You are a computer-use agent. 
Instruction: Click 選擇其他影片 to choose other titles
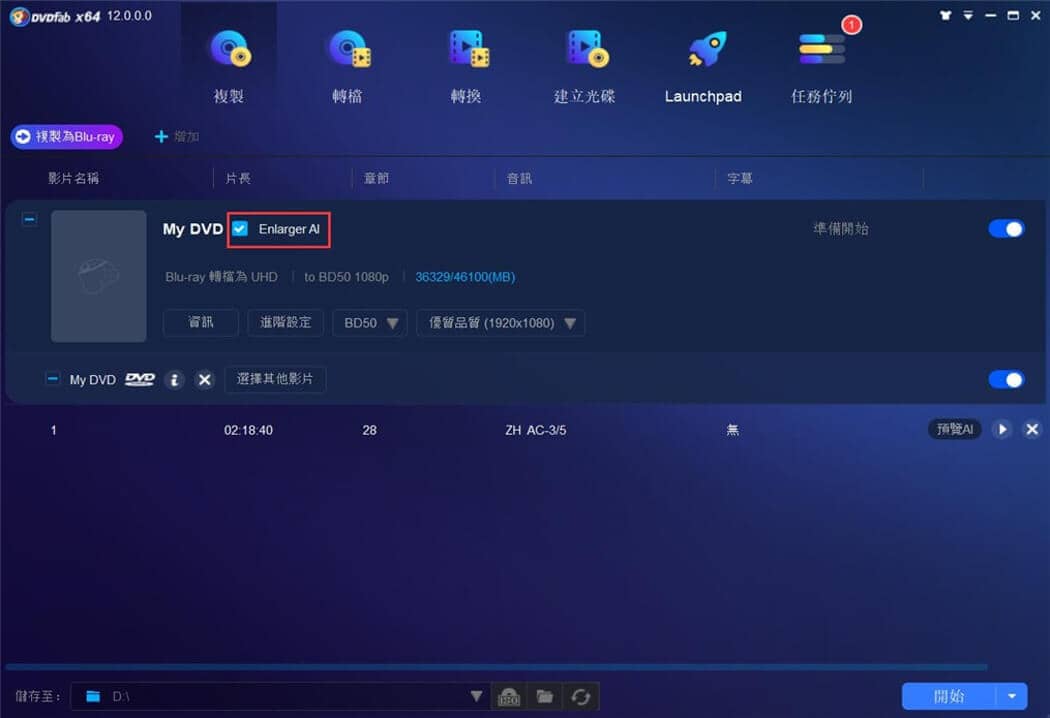275,379
